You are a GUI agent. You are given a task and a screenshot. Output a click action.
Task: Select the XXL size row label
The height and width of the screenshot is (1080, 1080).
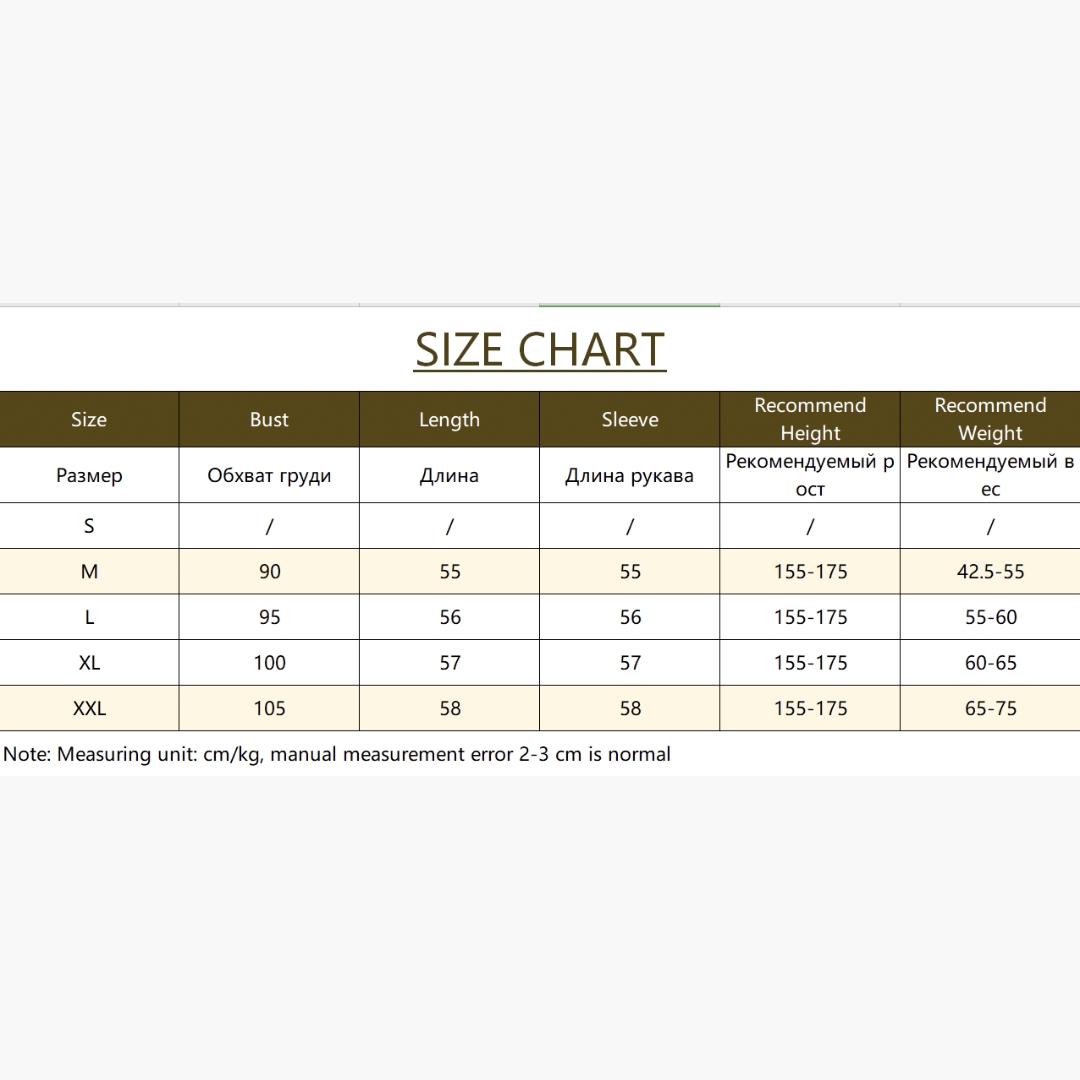point(89,708)
